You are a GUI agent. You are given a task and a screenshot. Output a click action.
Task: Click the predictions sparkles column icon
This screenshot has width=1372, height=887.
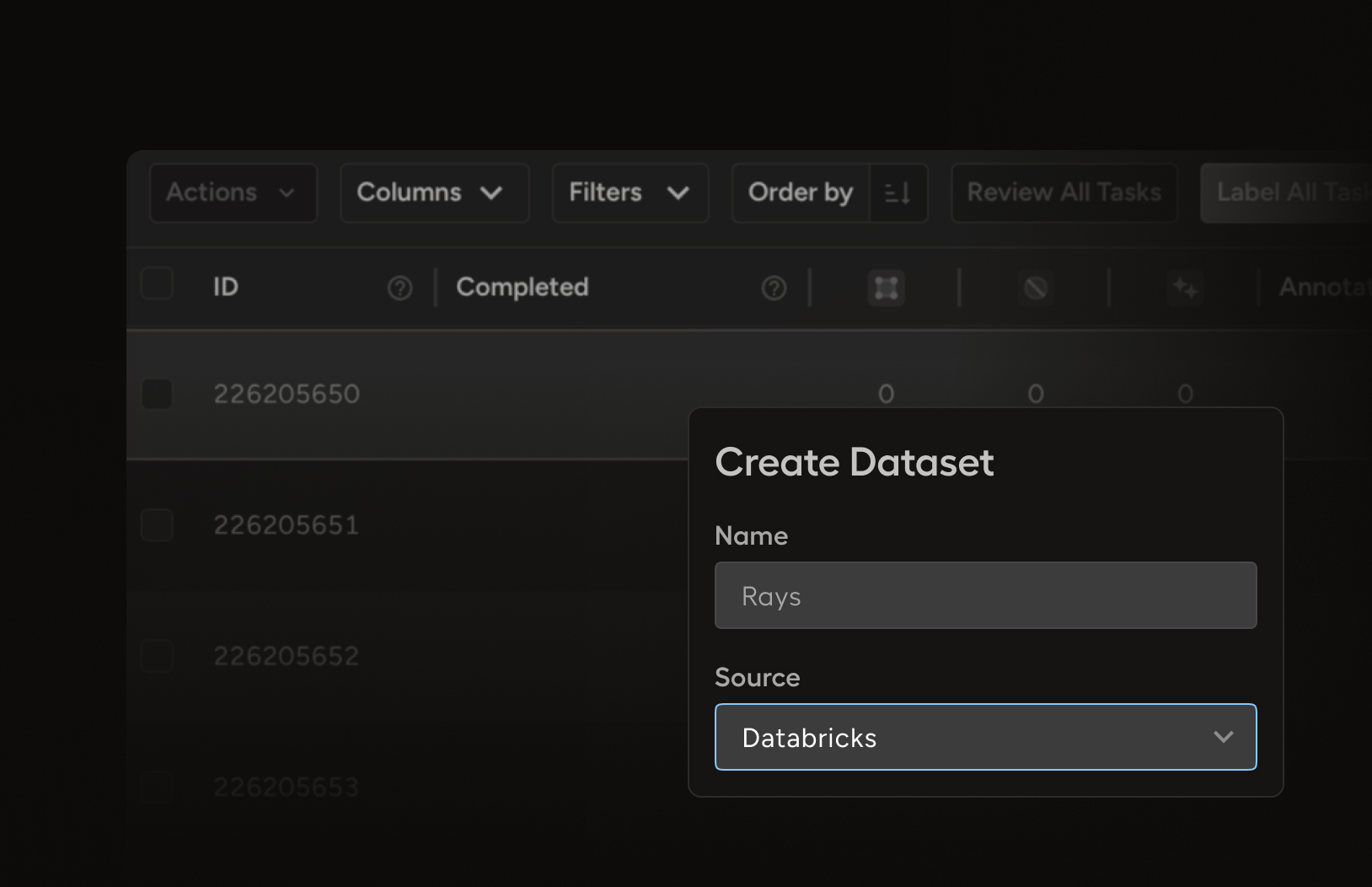pos(1185,288)
